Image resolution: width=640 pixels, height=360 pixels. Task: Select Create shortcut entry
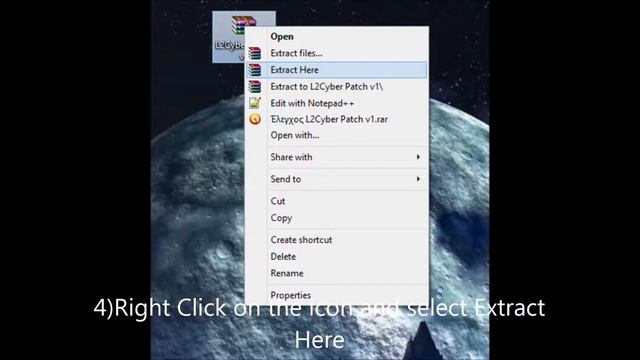337,240
